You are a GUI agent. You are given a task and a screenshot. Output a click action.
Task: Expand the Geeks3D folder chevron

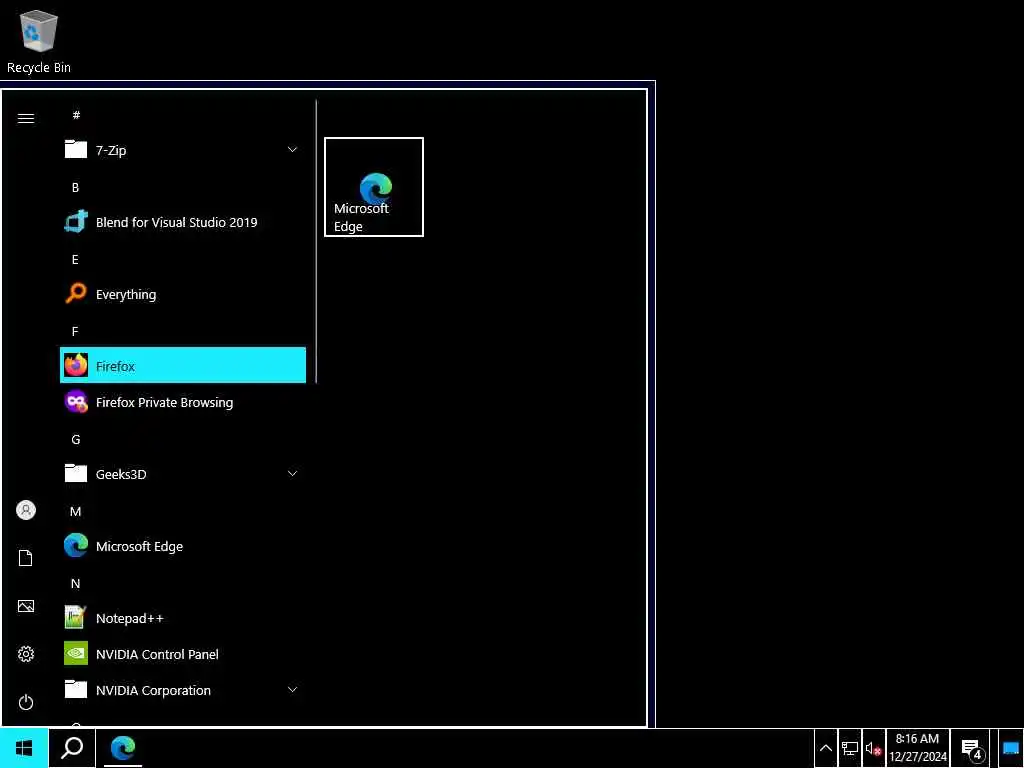tap(292, 473)
